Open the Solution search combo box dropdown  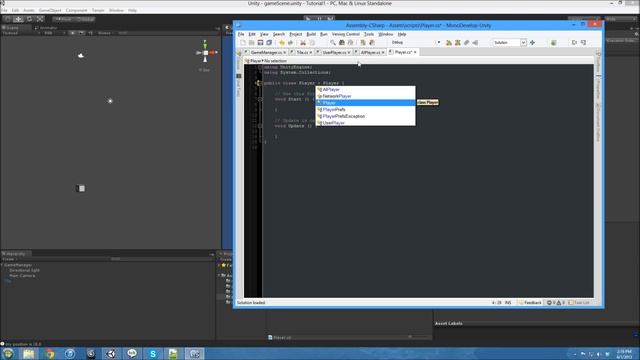click(x=523, y=42)
